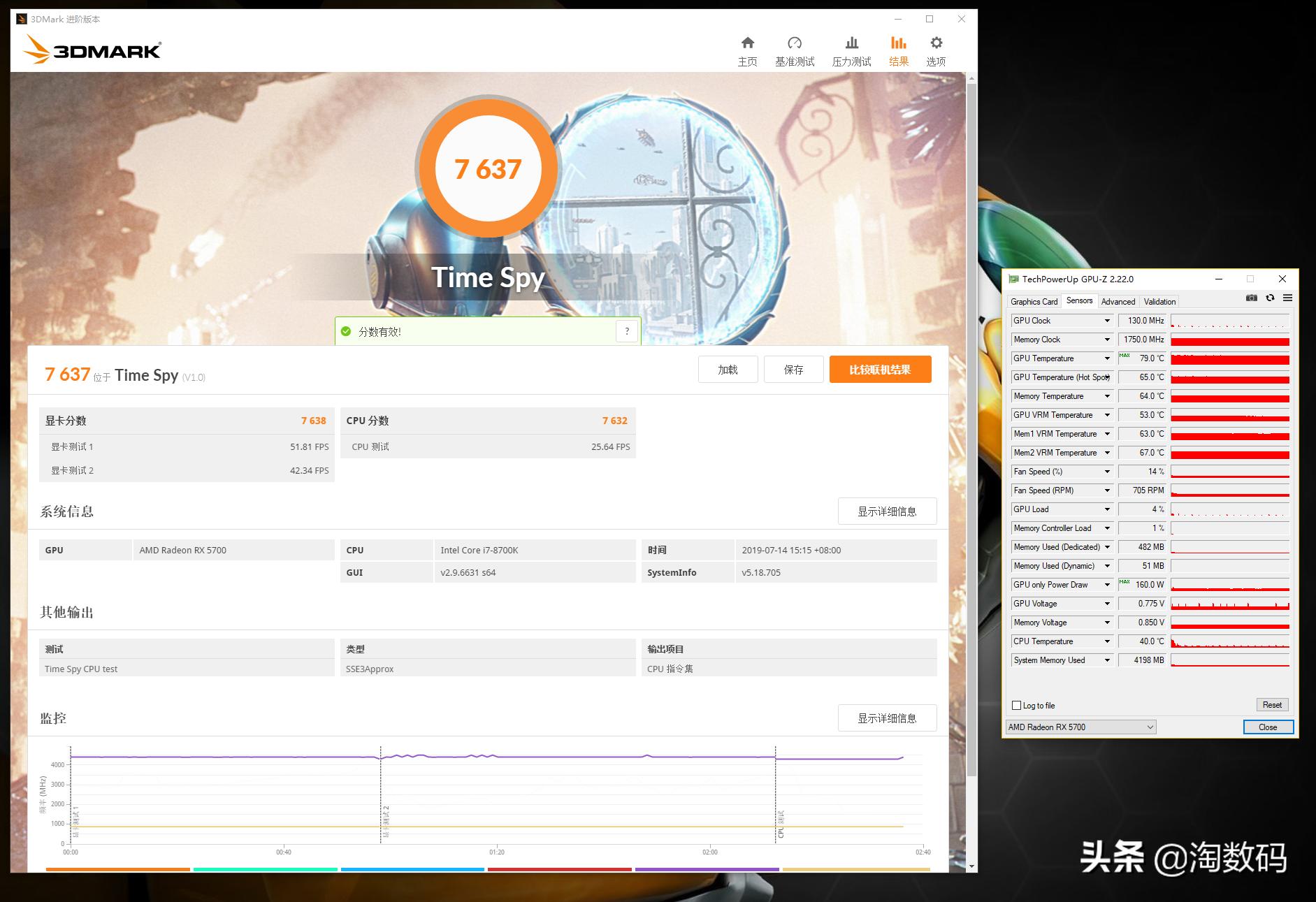Open the GPU Clock sensor dropdown

pyautogui.click(x=1106, y=320)
